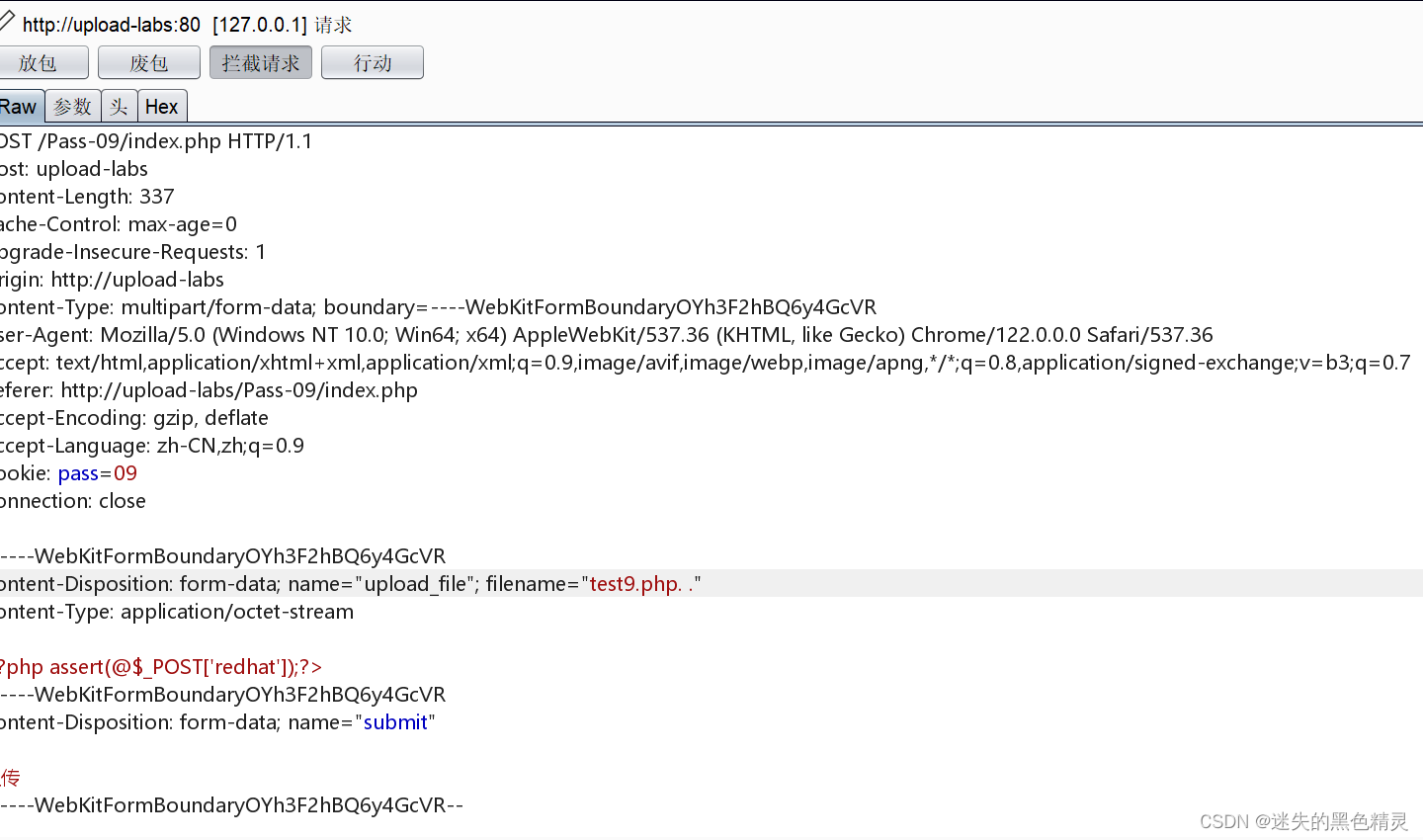Click the first WebKitFormBoundary line in body

click(x=223, y=556)
